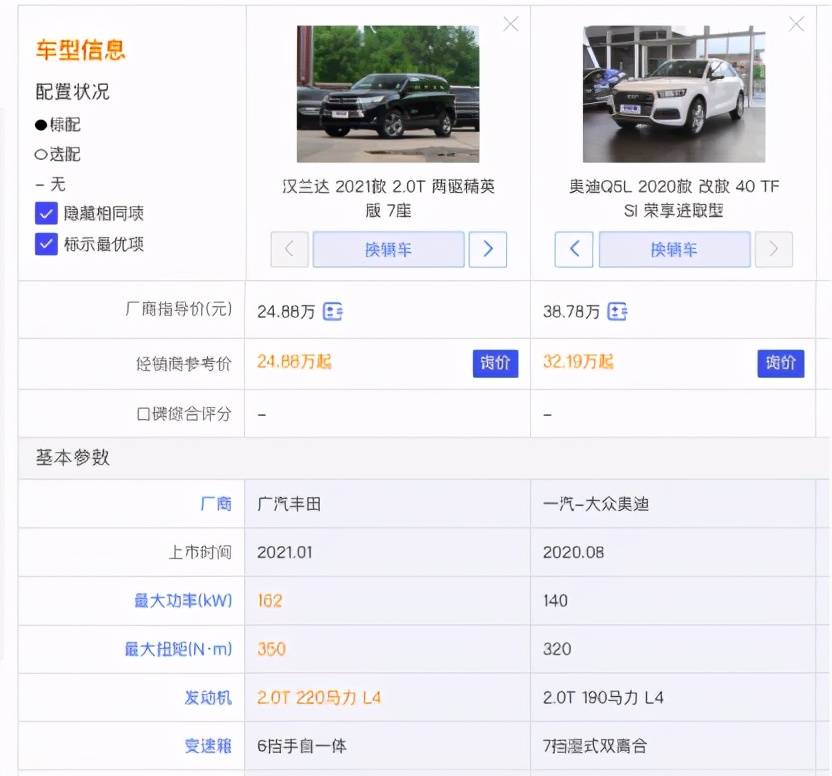
Task: Select gearbox cell 7挡湿式双离合
Action: [x=595, y=746]
